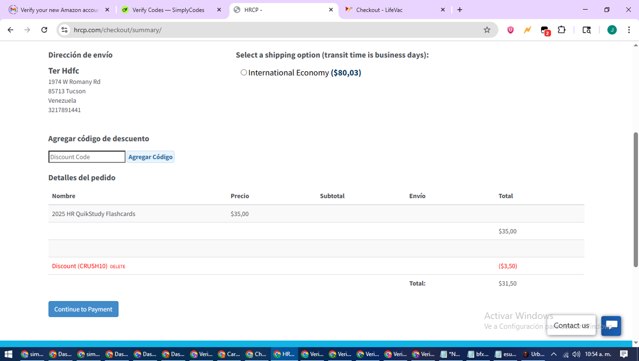This screenshot has width=639, height=361.
Task: Select the HRCP tab
Action: pos(284,10)
